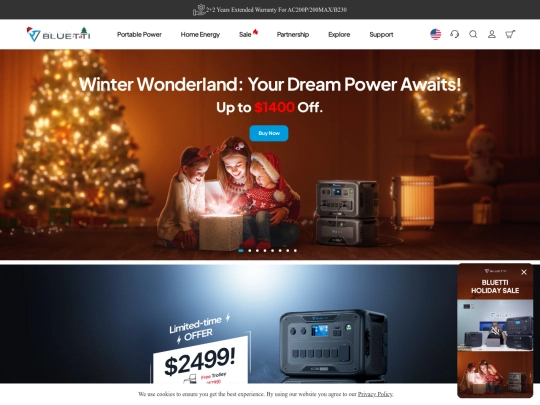Click the warranty hand icon in top banner

[x=199, y=10]
